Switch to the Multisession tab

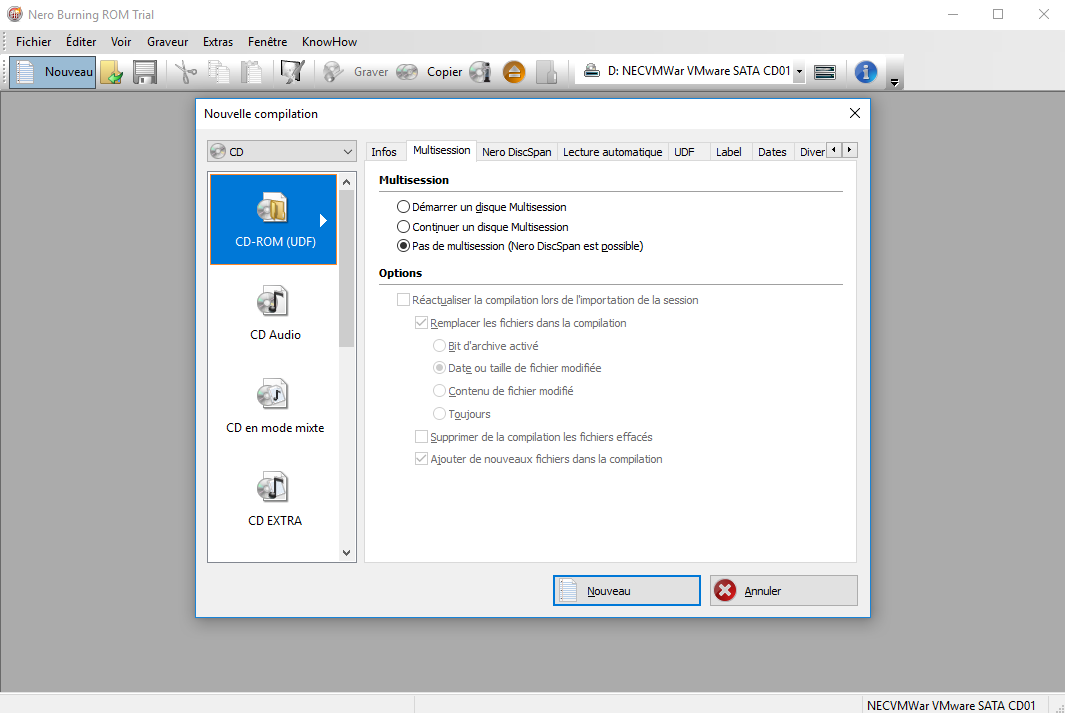pyautogui.click(x=441, y=150)
